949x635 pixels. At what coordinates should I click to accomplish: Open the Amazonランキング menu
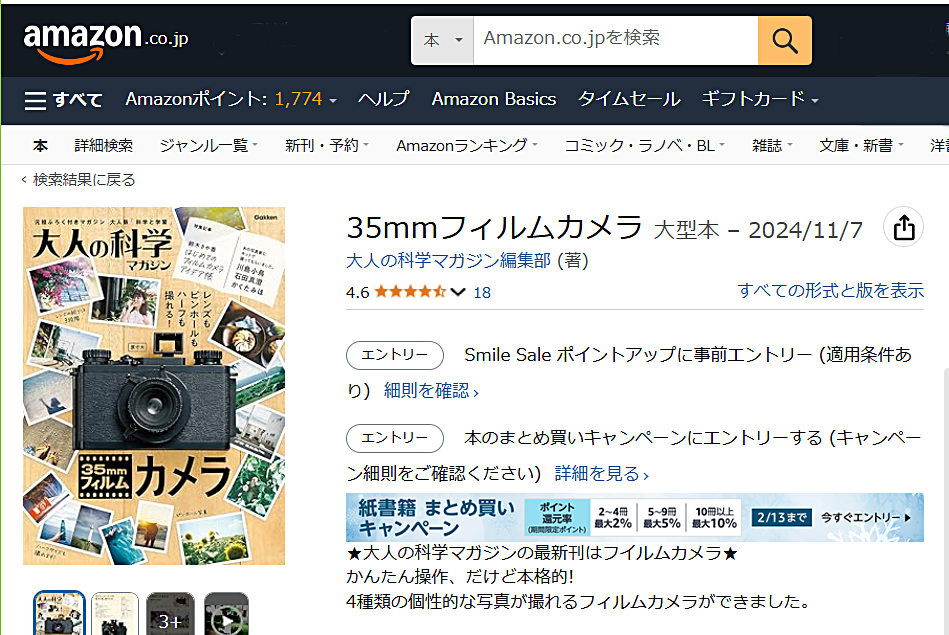click(466, 145)
